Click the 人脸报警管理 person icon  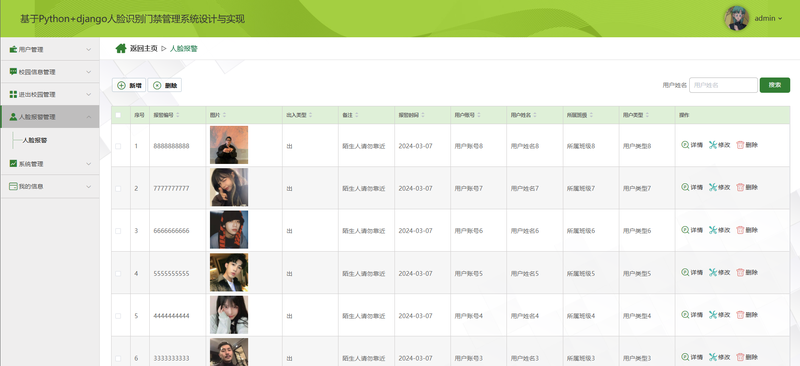point(13,117)
